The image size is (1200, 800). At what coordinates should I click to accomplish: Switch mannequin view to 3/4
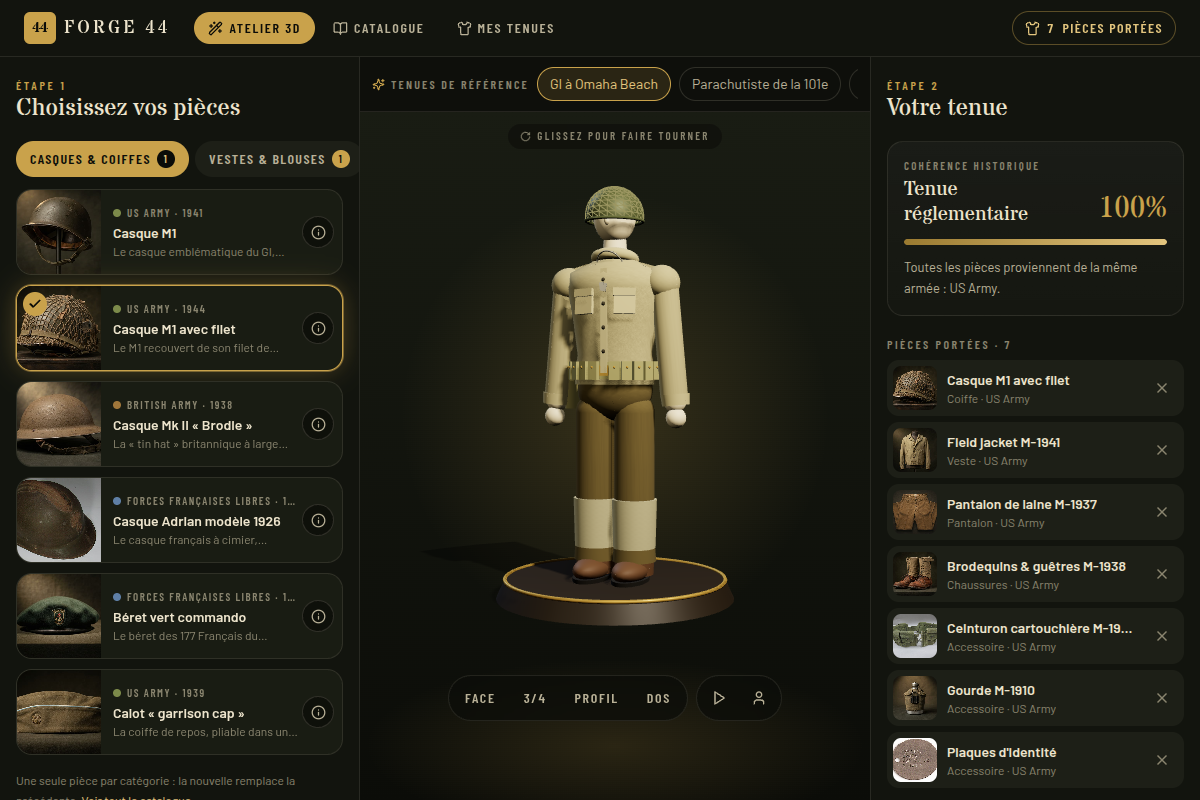click(534, 698)
